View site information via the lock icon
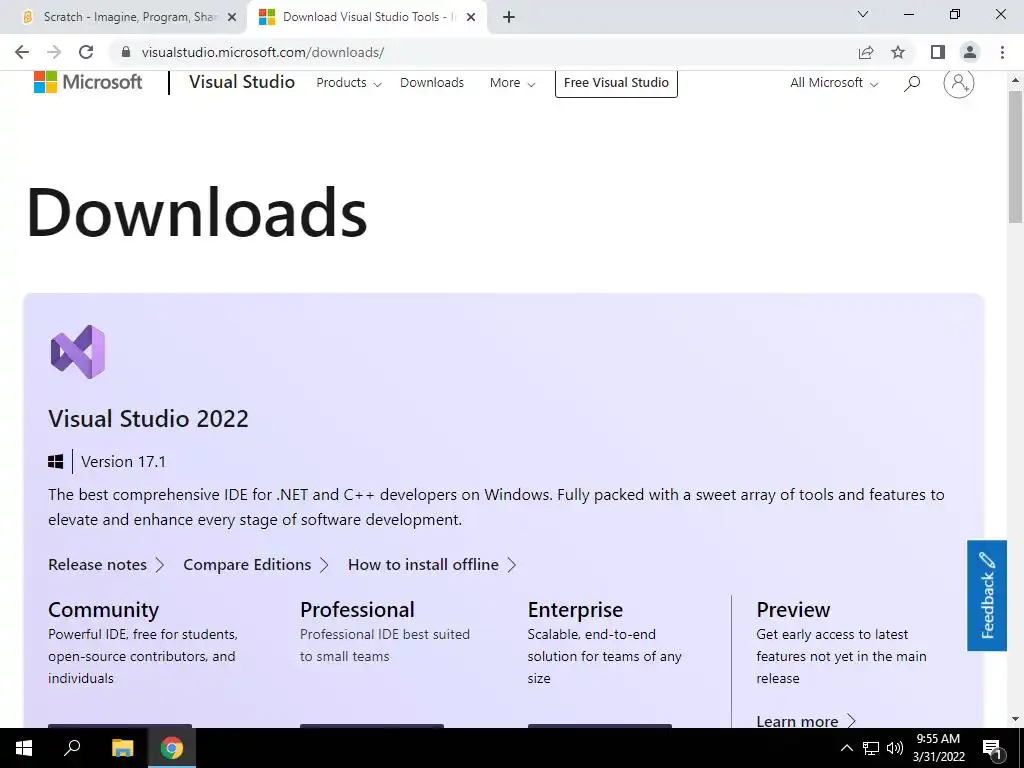The image size is (1024, 768). tap(126, 52)
